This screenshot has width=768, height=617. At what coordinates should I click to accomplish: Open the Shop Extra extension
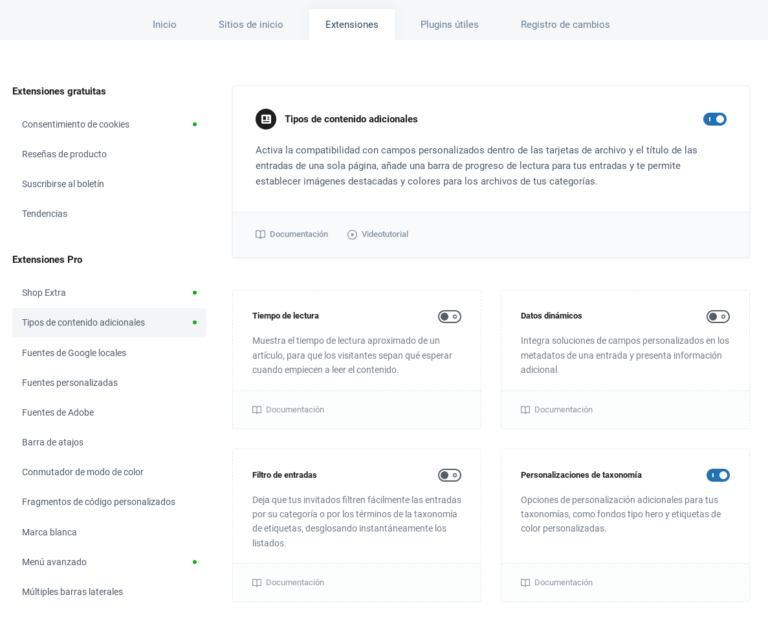point(109,293)
